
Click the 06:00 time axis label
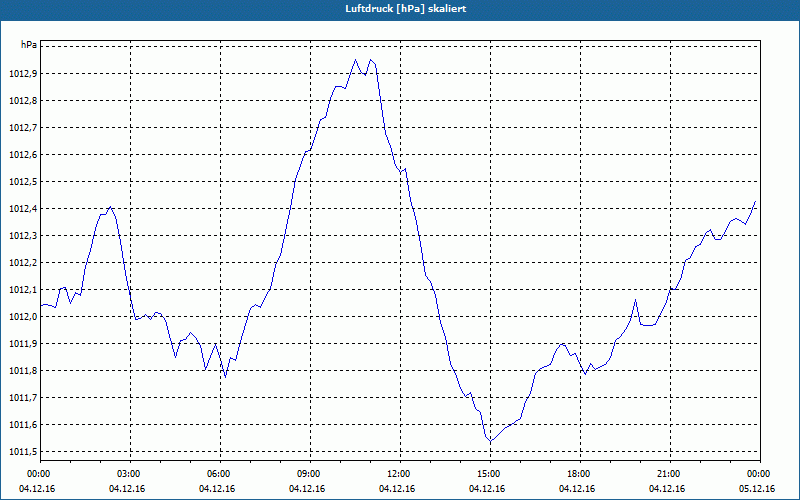(220, 474)
